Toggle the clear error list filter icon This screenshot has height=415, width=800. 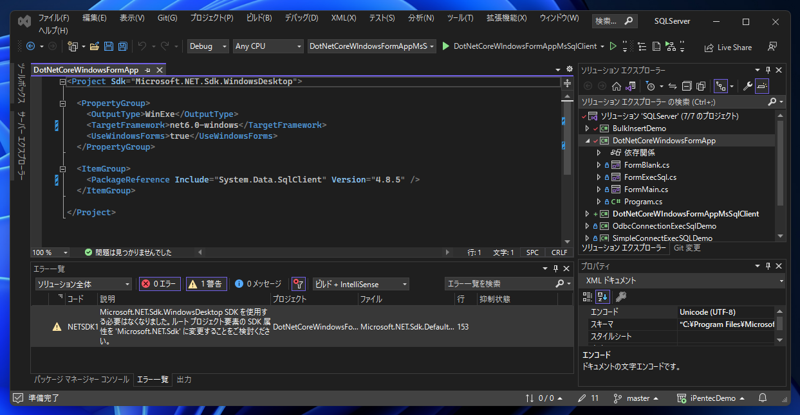(298, 284)
